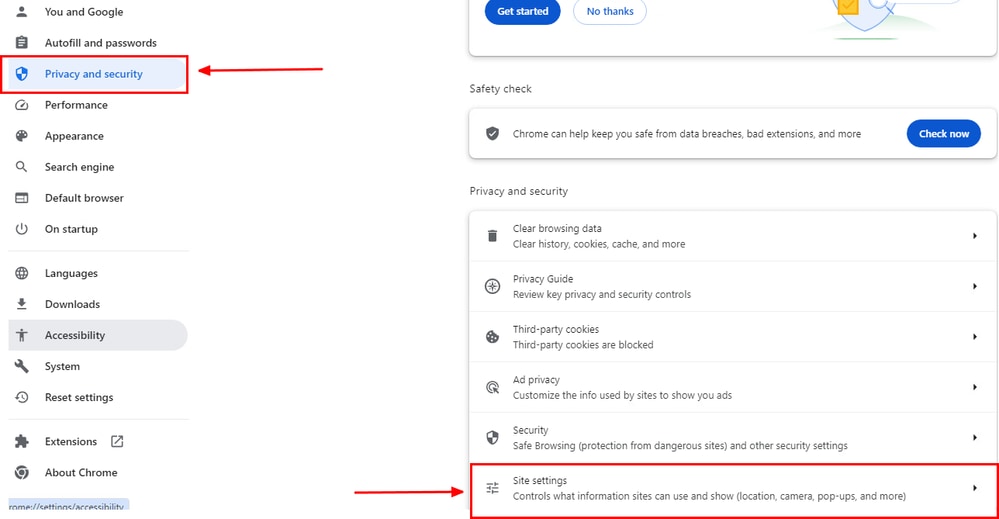Click the No thanks button
The height and width of the screenshot is (519, 999).
(610, 11)
